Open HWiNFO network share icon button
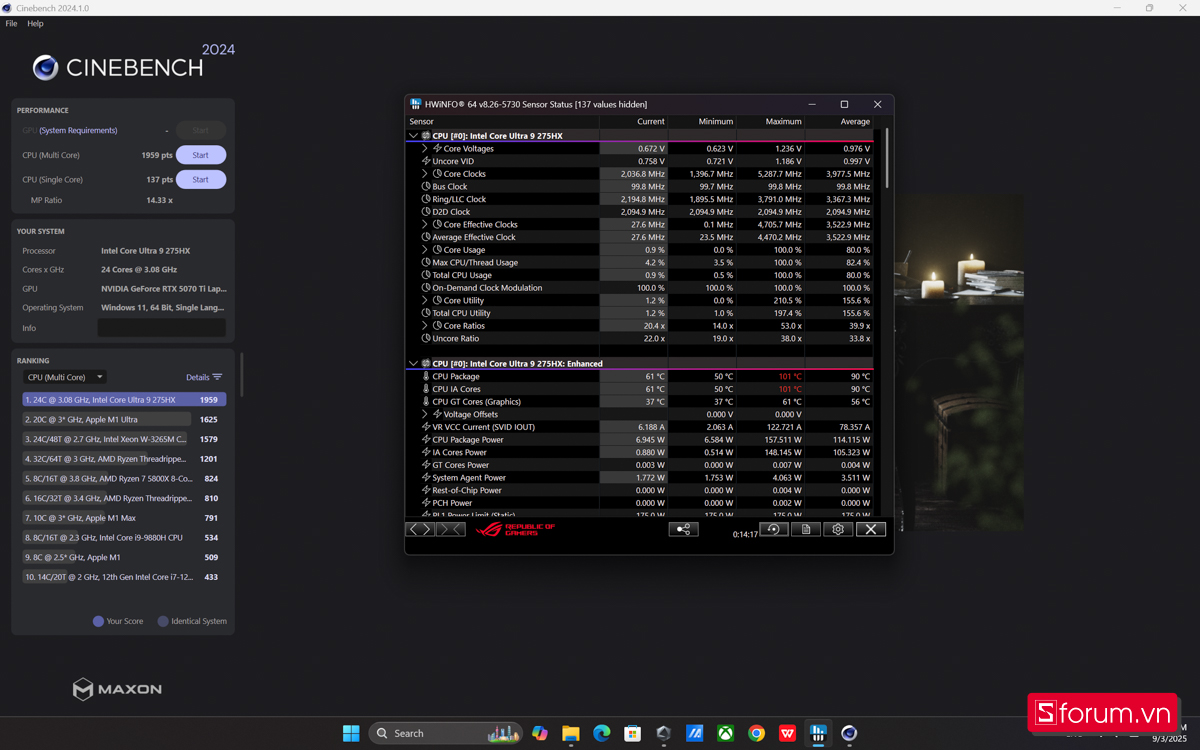The height and width of the screenshot is (750, 1200). tap(683, 529)
